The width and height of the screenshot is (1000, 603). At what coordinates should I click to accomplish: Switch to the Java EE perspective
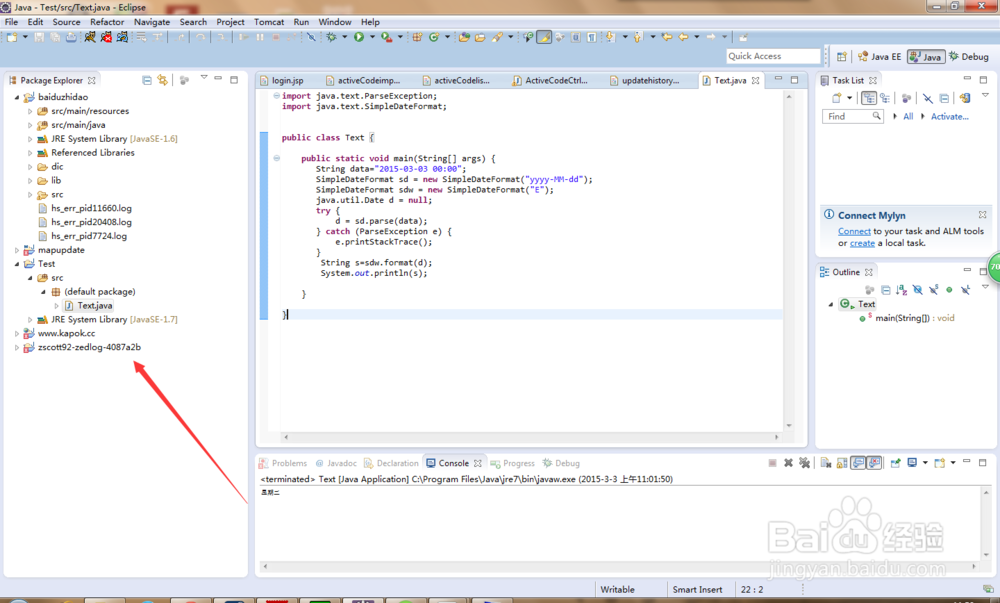pyautogui.click(x=879, y=56)
